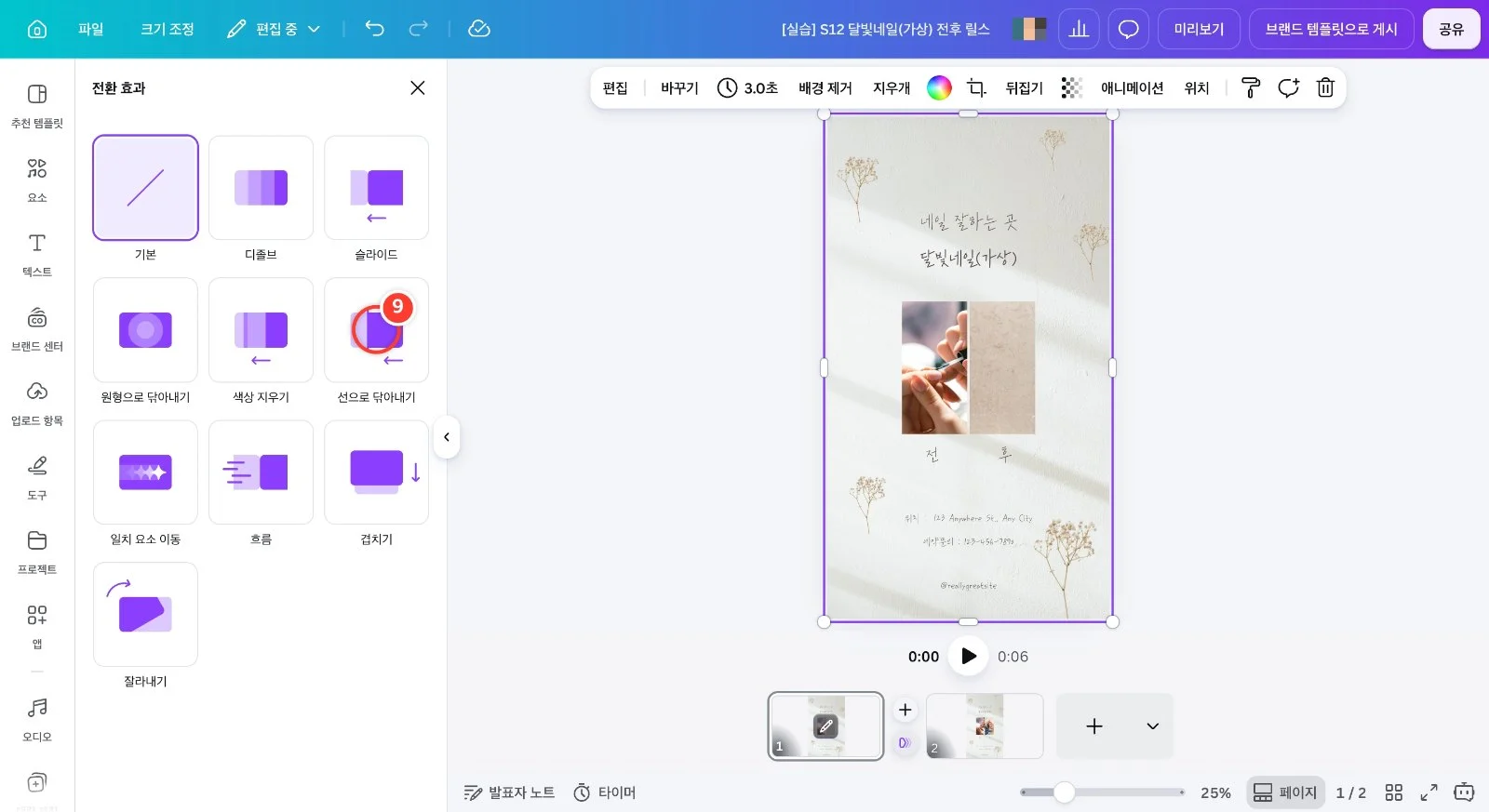Select the 일치 요소 이동 transition
Image resolution: width=1489 pixels, height=812 pixels.
(x=145, y=473)
